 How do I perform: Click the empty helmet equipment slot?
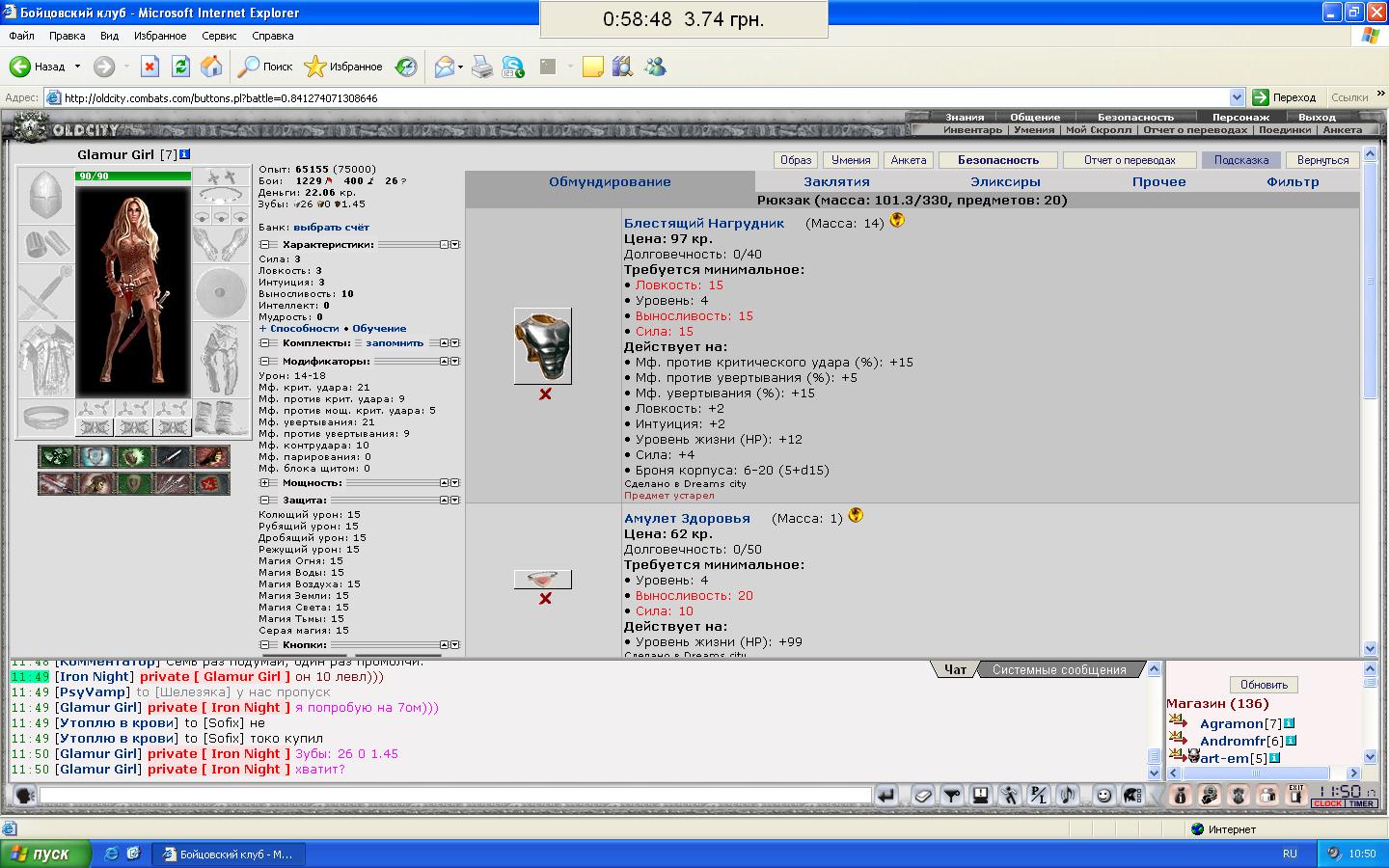[x=45, y=196]
